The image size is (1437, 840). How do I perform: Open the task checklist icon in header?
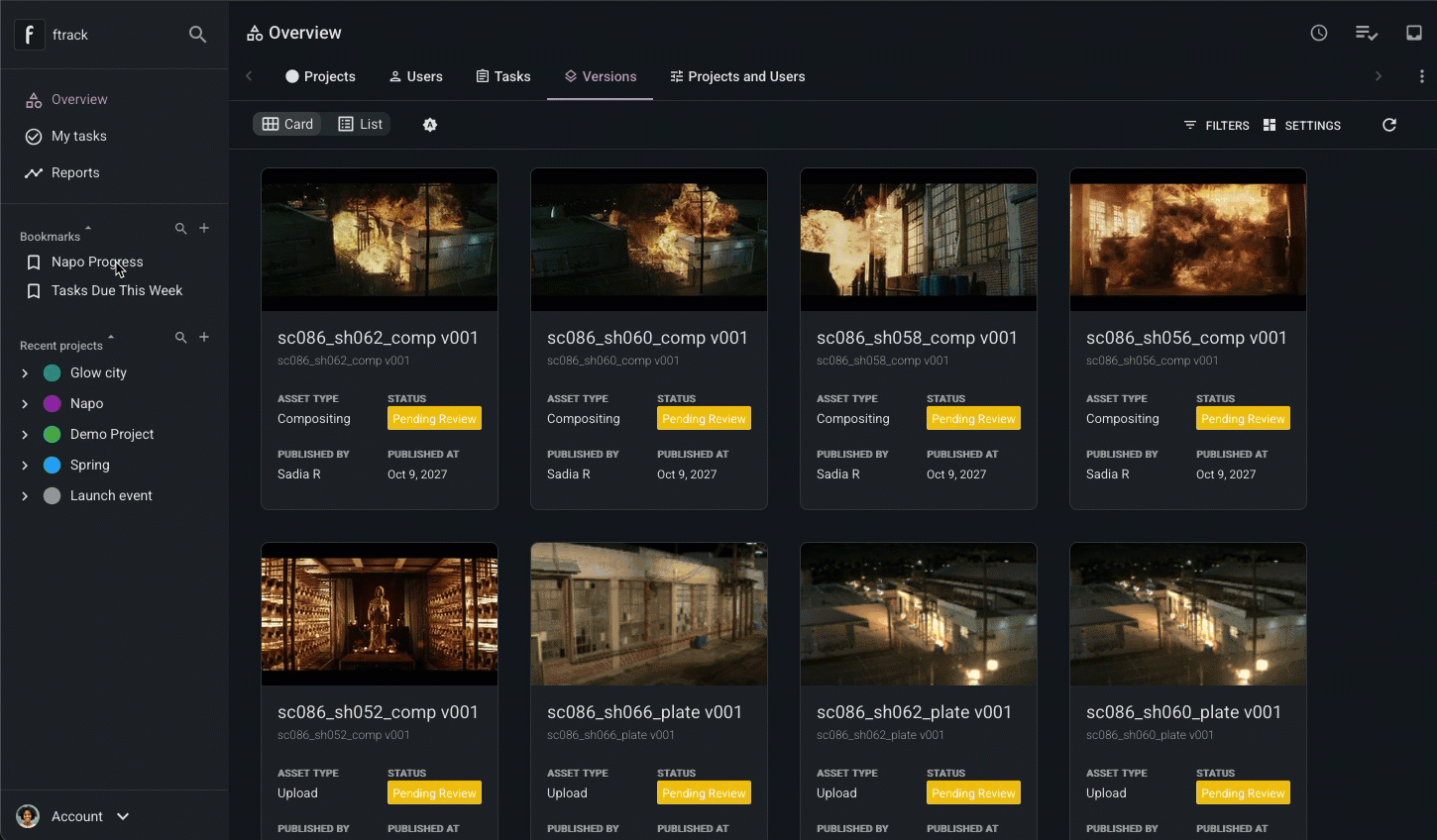coord(1367,33)
